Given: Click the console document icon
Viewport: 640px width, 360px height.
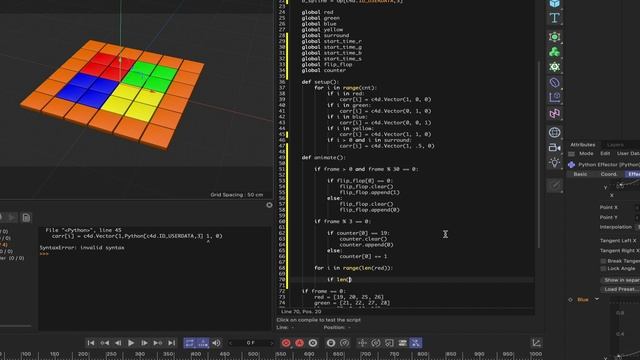Looking at the screenshot, I should click(x=26, y=218).
